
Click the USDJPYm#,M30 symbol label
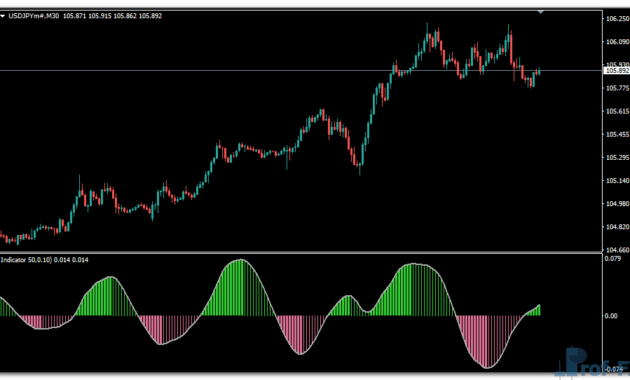click(x=34, y=16)
